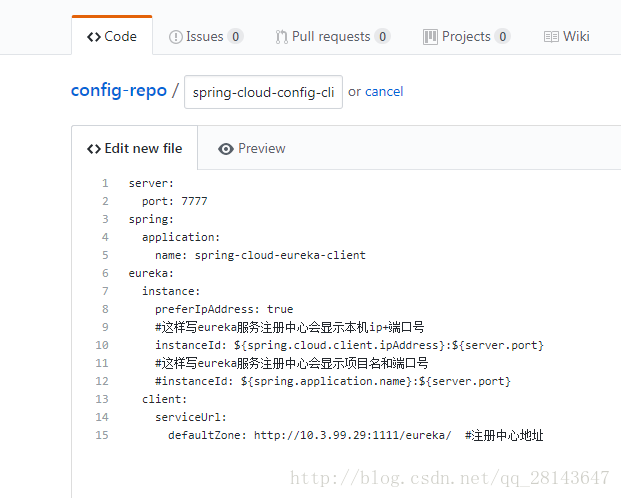
Task: Click the cancel link
Action: click(384, 92)
